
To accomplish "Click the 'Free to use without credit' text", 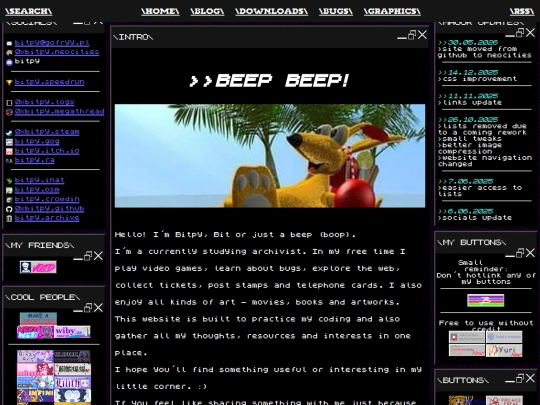I will [x=486, y=326].
